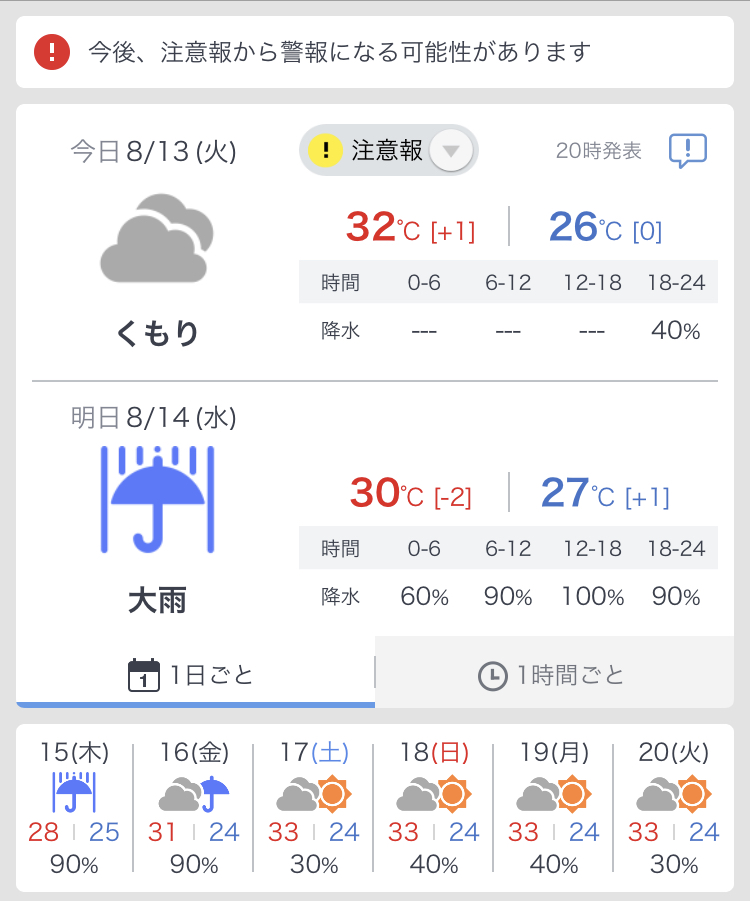Viewport: 750px width, 901px height.
Task: Click the yellow 注意報 warning icon
Action: tap(325, 150)
